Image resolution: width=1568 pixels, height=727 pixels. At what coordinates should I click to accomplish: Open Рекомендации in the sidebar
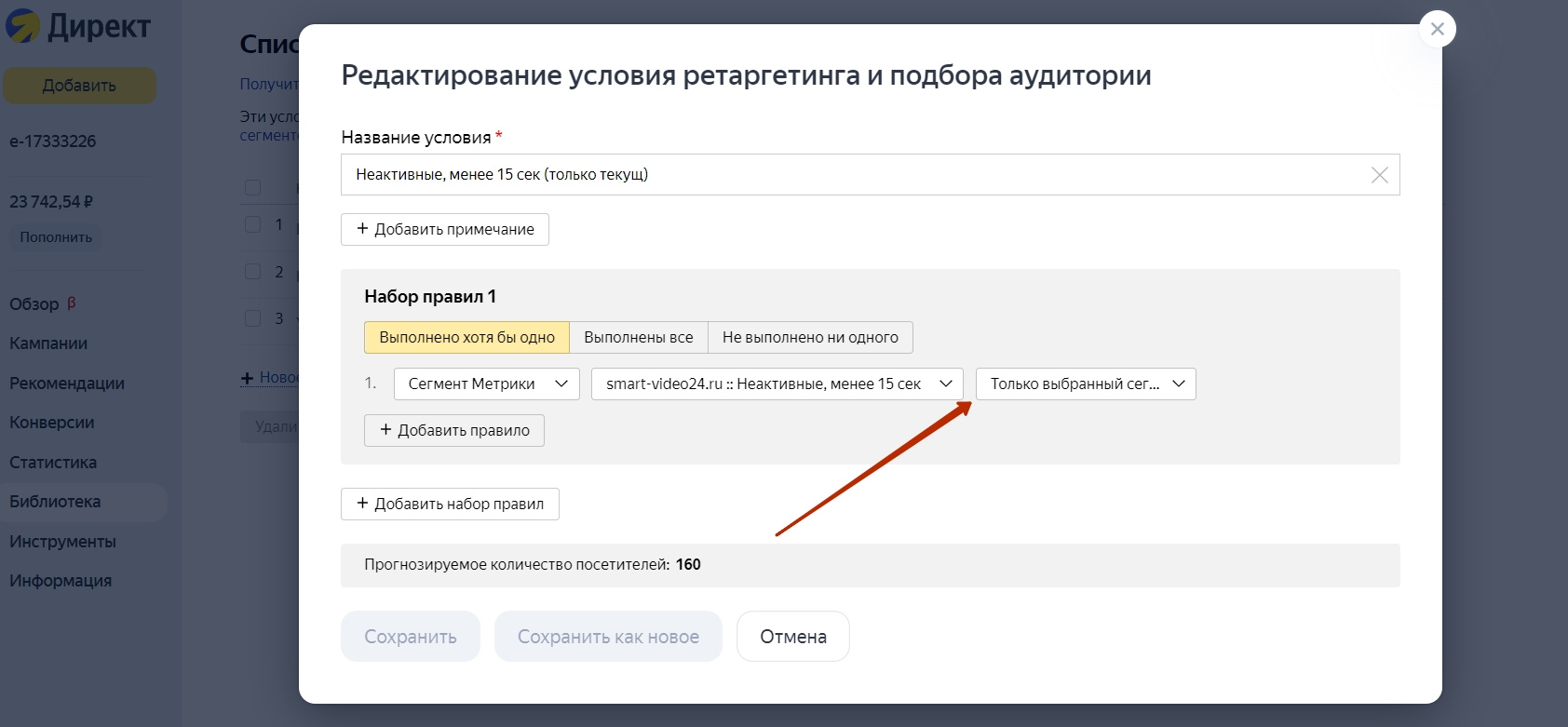coord(67,384)
